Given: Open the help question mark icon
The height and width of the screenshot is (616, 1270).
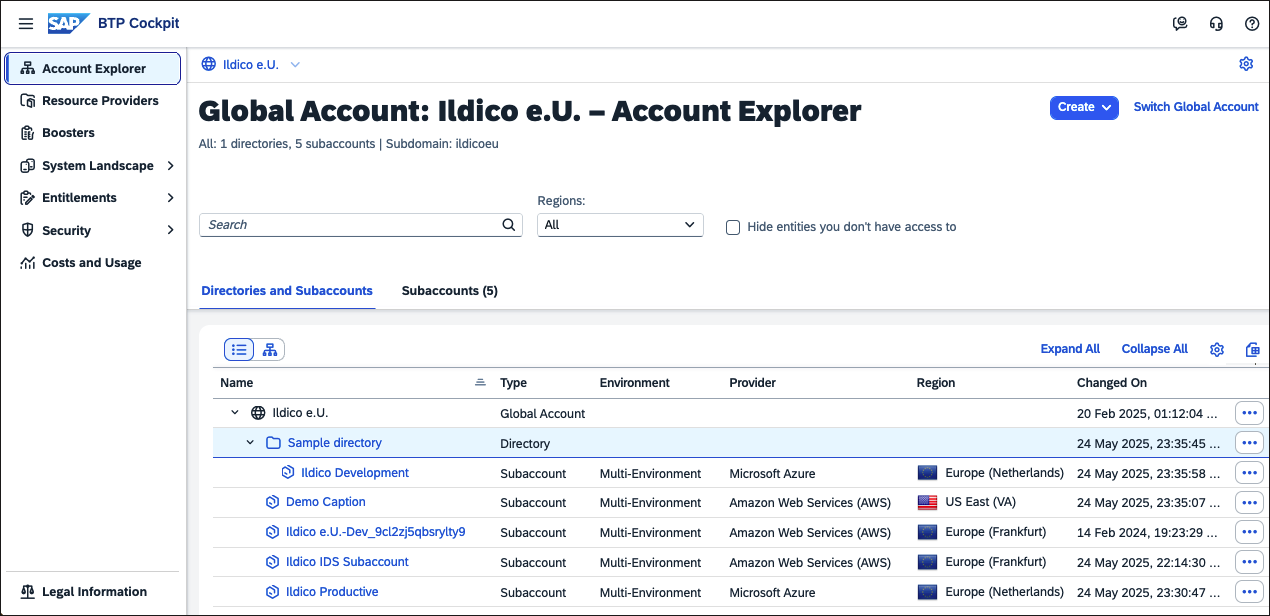Looking at the screenshot, I should pyautogui.click(x=1252, y=24).
